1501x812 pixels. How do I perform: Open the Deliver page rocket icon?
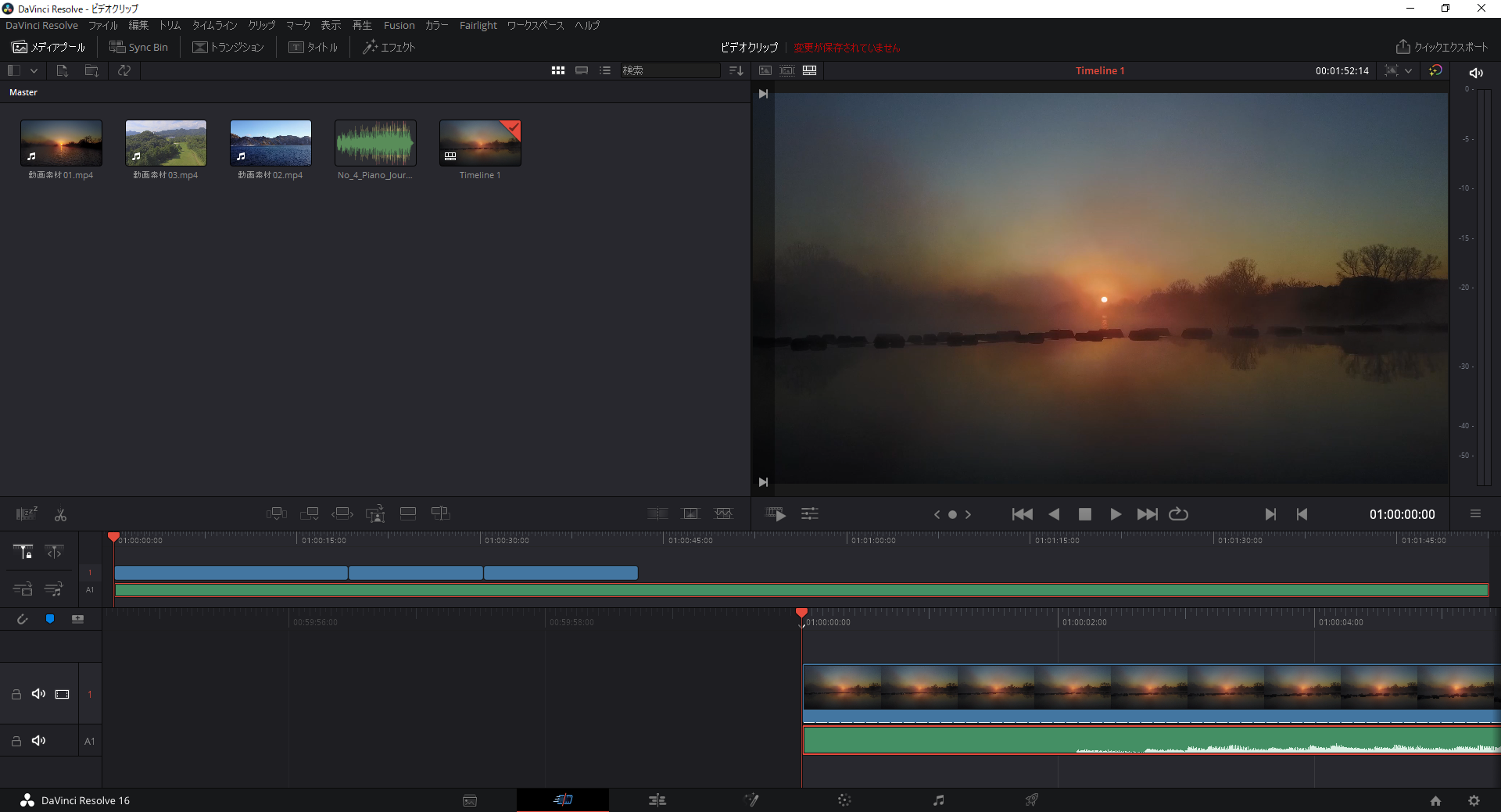tap(1032, 800)
